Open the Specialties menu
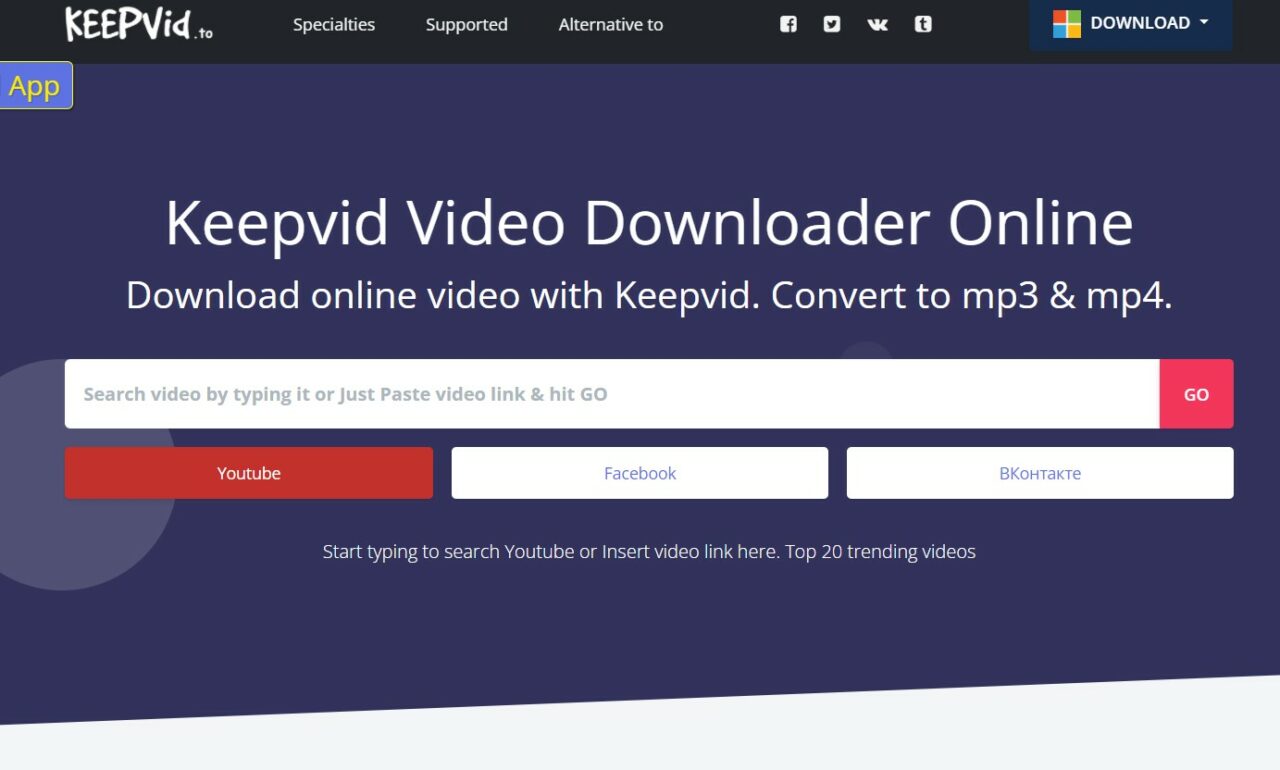The height and width of the screenshot is (770, 1280). tap(334, 24)
